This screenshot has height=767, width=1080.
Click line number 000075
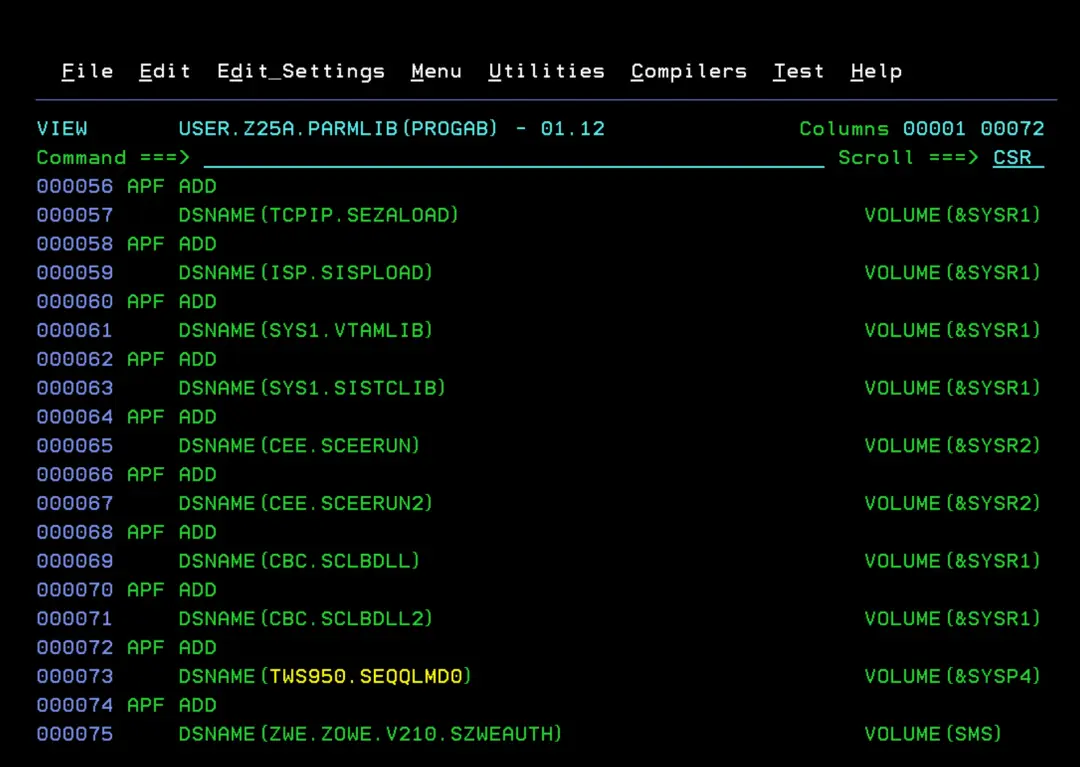click(74, 734)
